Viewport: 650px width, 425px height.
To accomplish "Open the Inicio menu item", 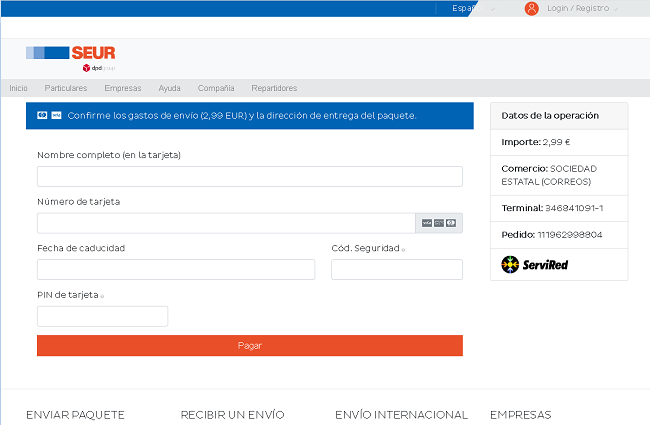I will [18, 88].
